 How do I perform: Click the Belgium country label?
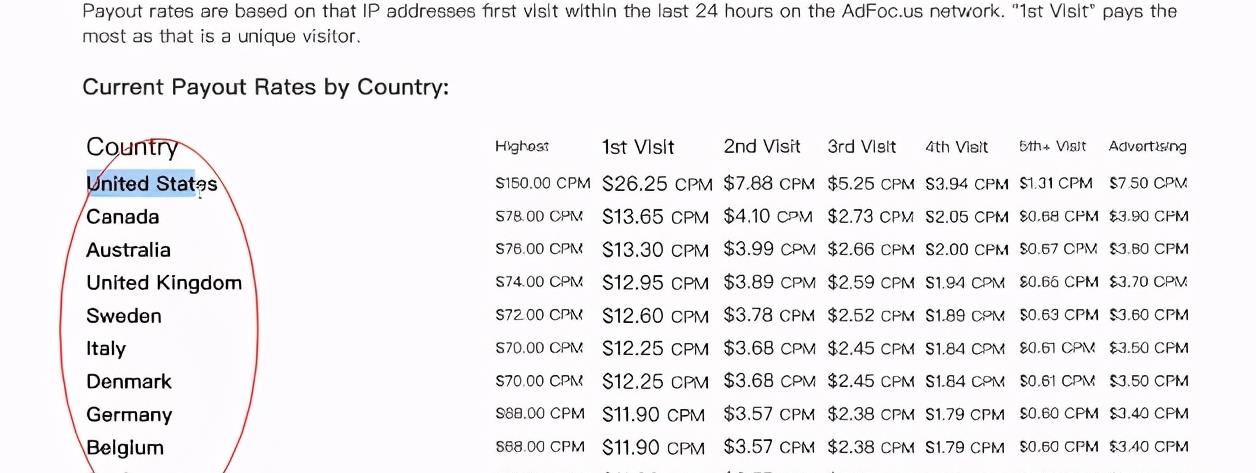click(x=125, y=448)
